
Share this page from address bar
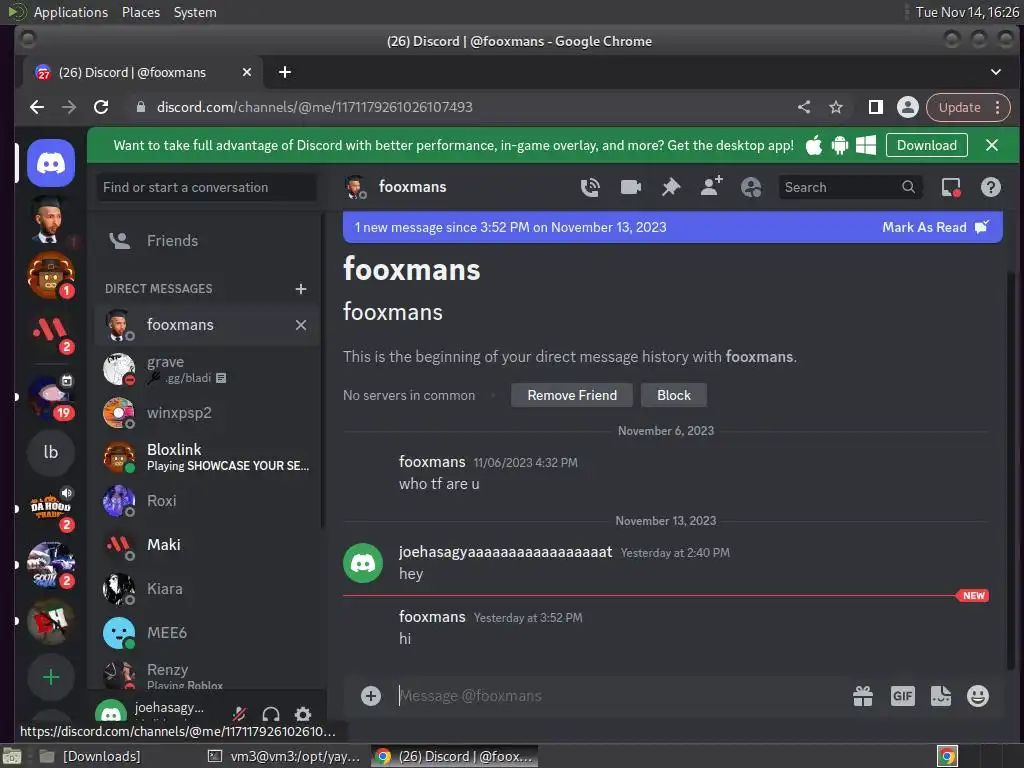(804, 107)
